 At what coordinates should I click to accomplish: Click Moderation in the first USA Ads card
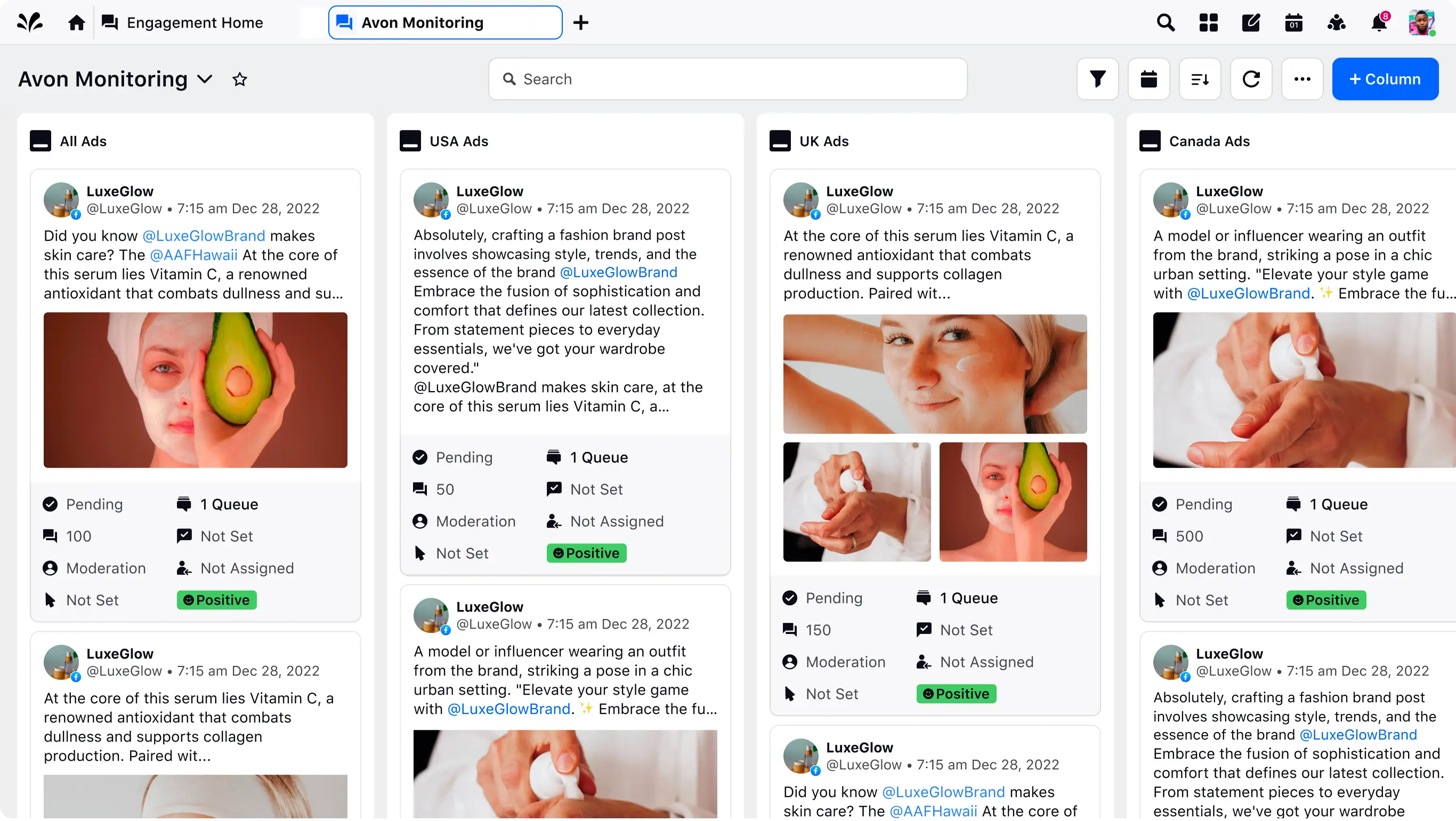pyautogui.click(x=464, y=522)
